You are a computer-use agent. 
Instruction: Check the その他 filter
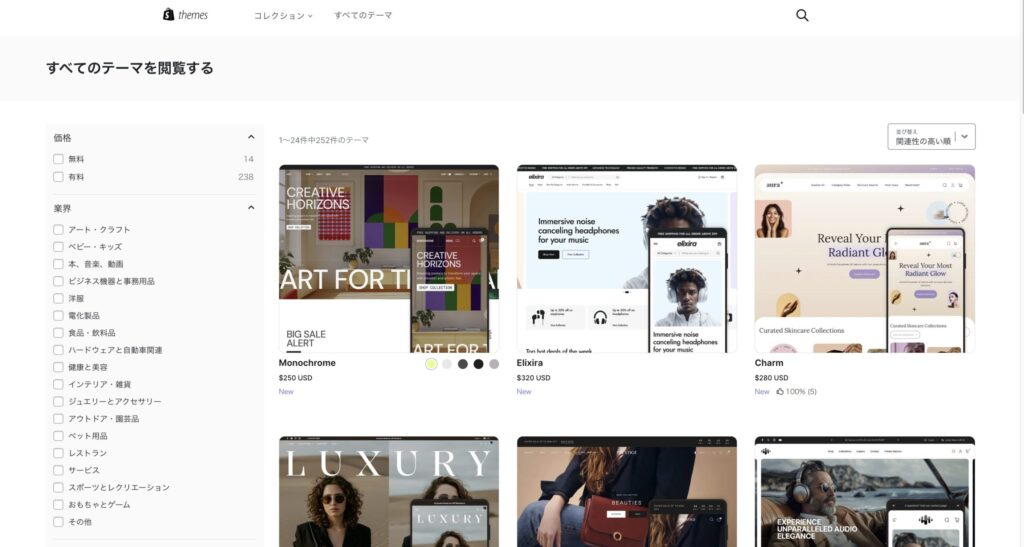pos(58,522)
